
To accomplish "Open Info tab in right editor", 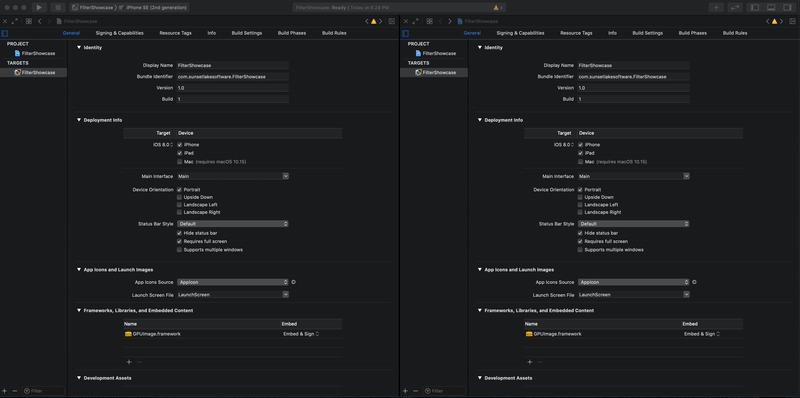I will tap(612, 33).
